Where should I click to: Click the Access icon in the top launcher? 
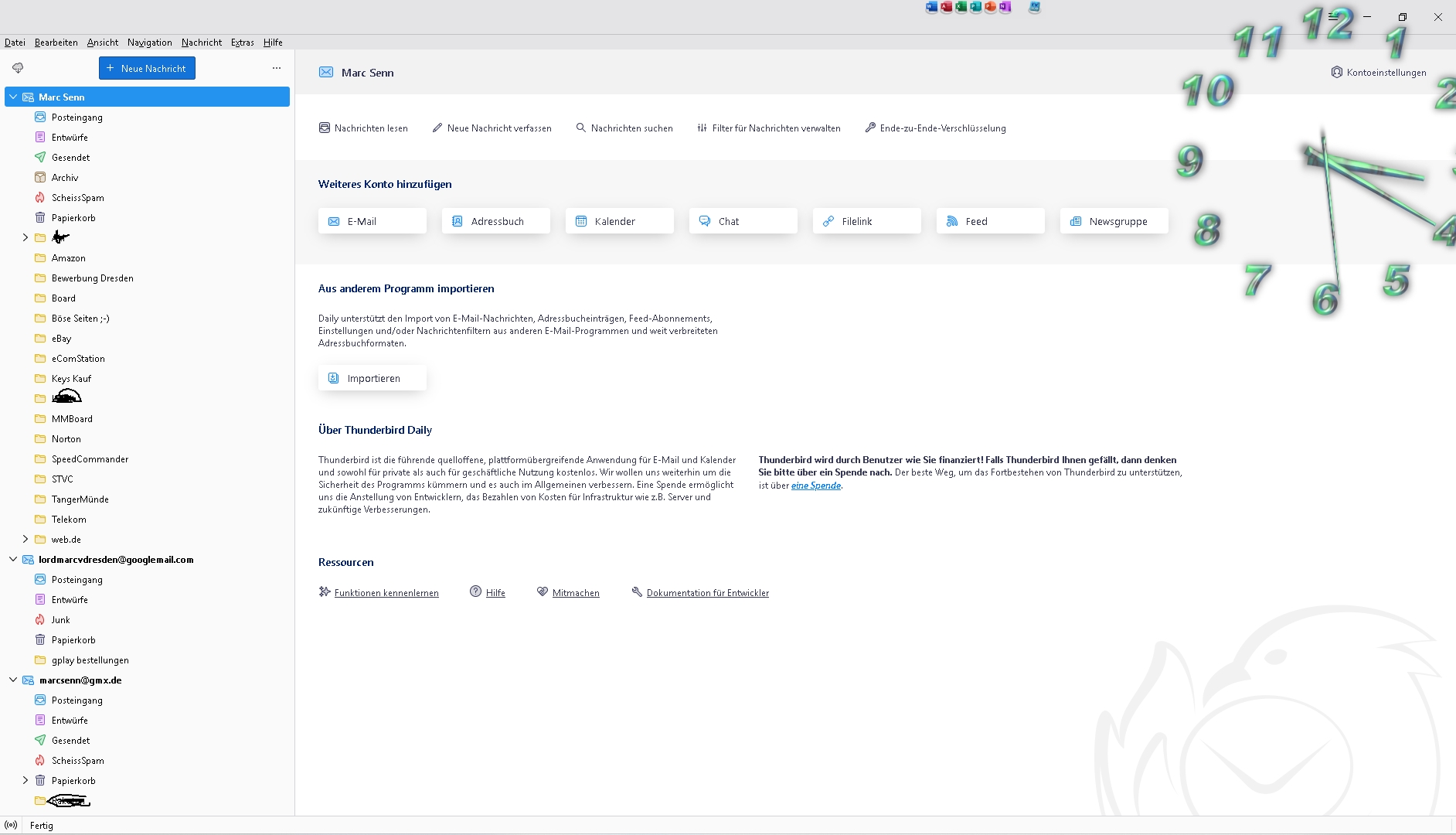[946, 7]
